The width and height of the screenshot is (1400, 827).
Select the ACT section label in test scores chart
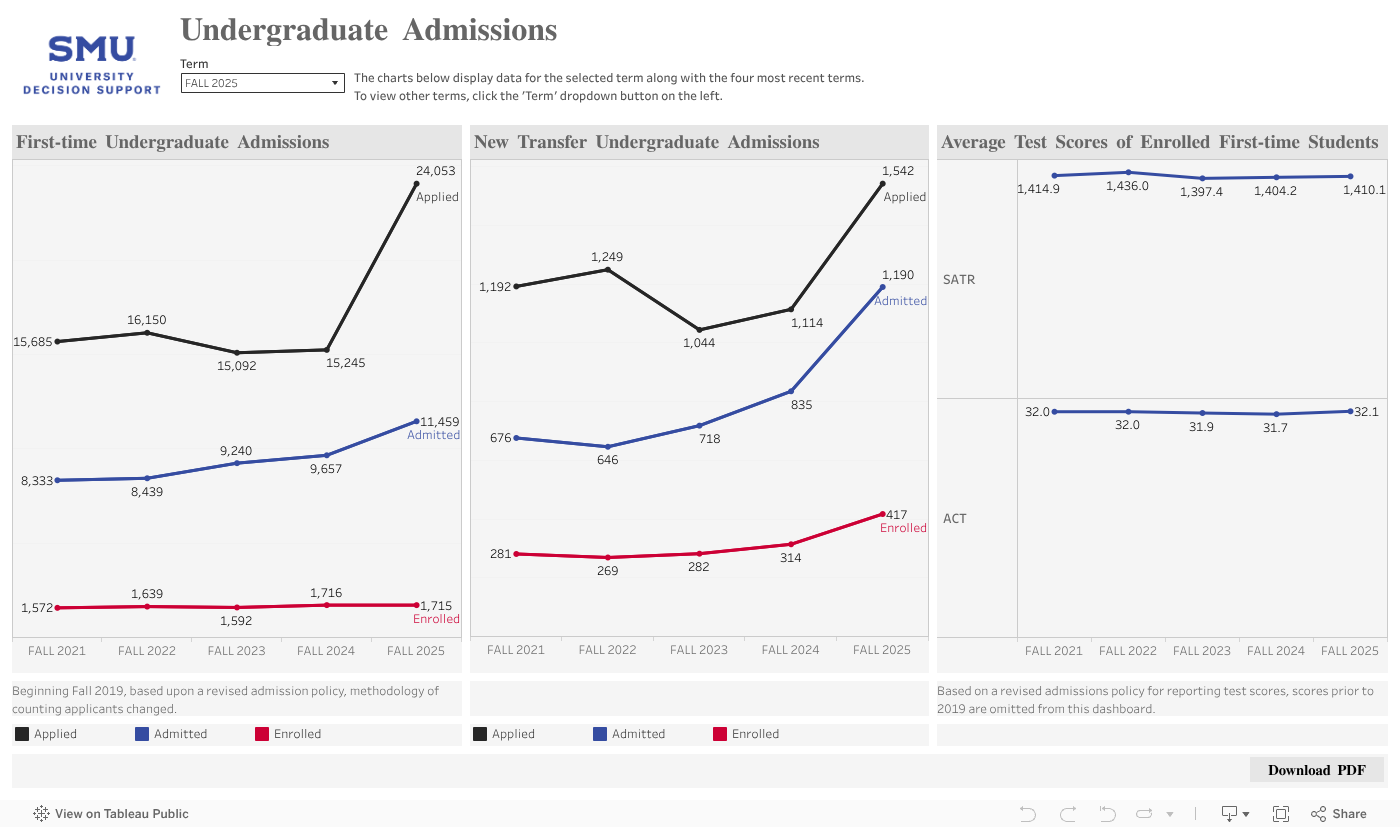coord(955,518)
